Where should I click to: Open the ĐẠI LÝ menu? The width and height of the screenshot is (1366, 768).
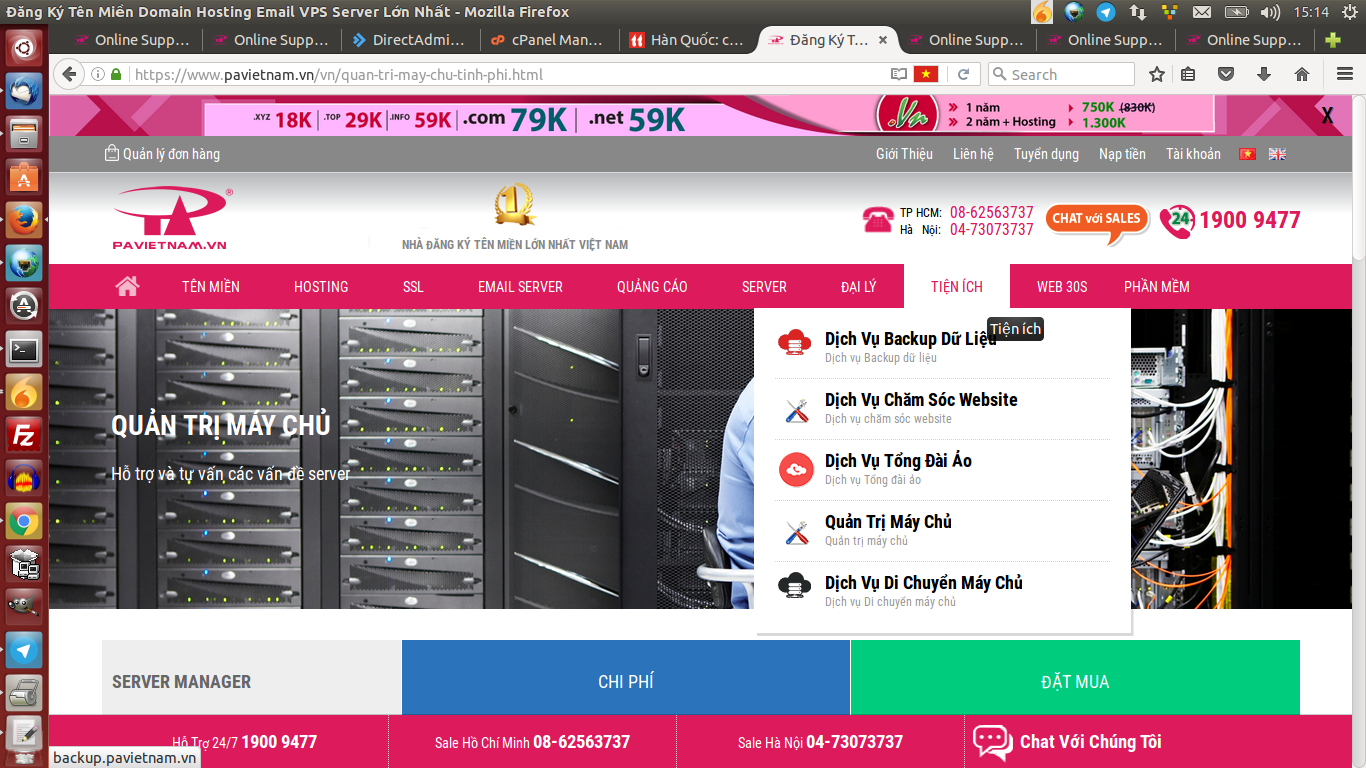pos(858,287)
